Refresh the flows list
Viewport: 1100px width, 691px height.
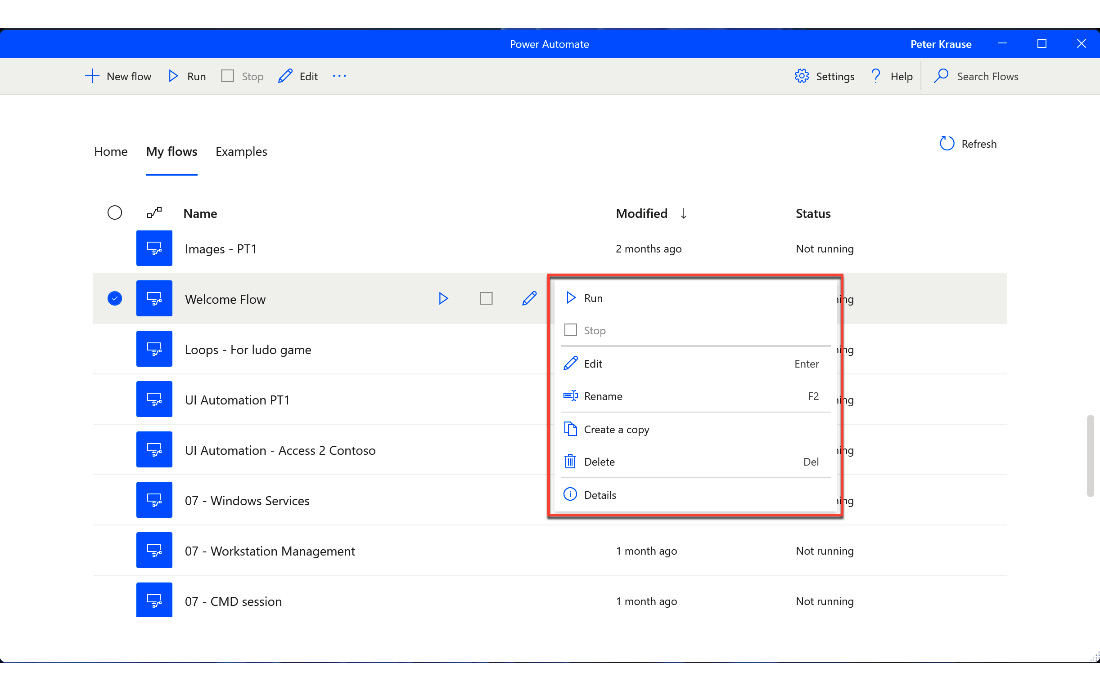[967, 144]
